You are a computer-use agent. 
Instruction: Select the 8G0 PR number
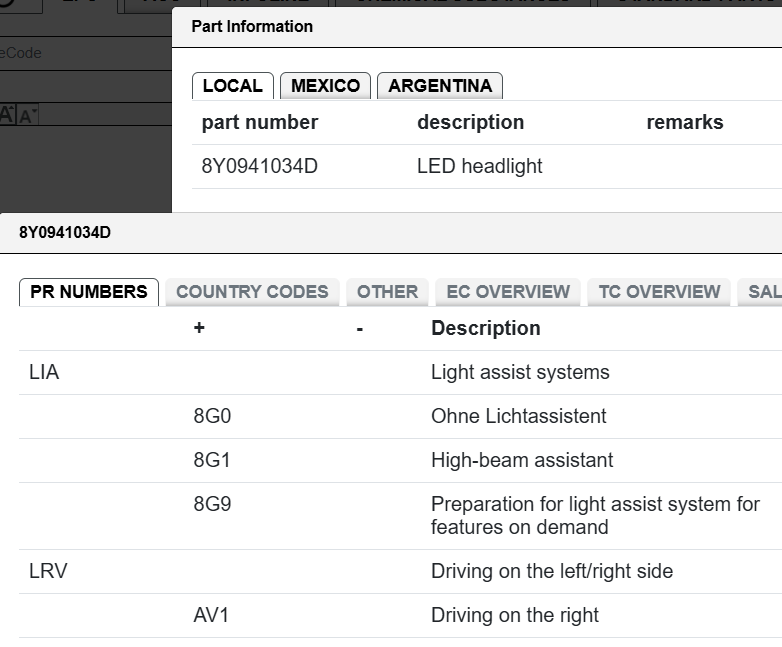212,416
